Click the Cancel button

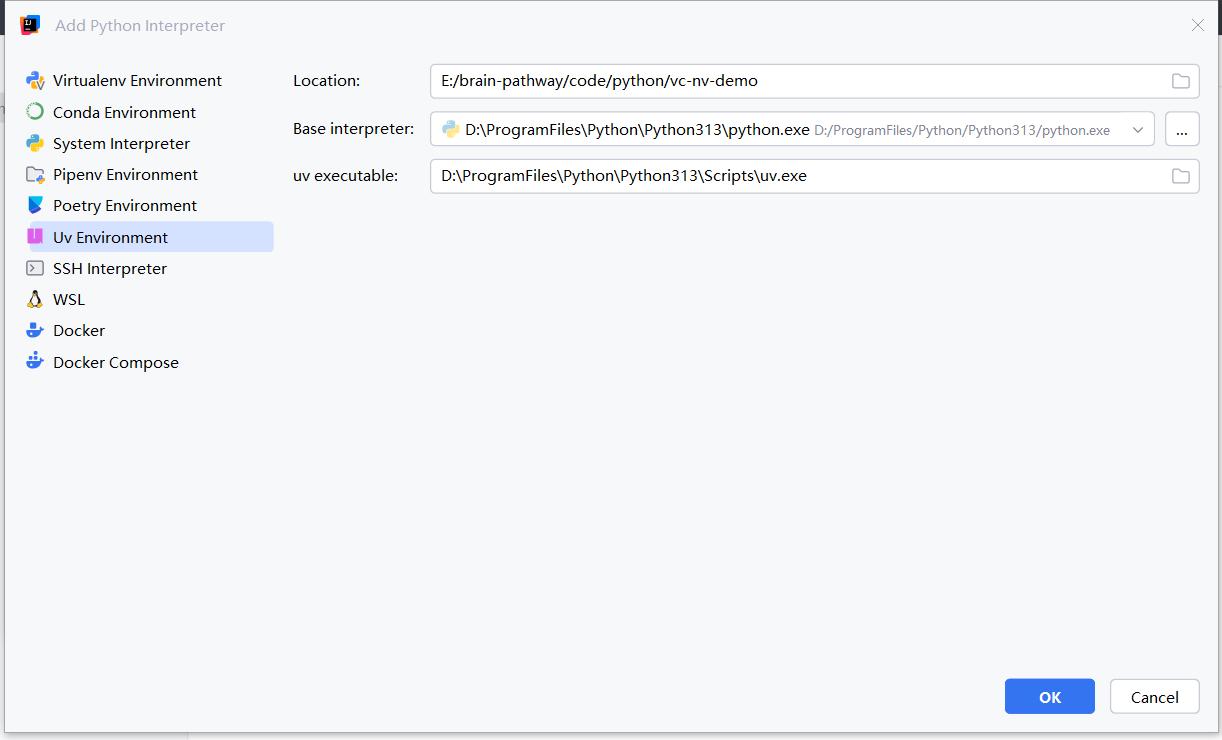coord(1155,697)
